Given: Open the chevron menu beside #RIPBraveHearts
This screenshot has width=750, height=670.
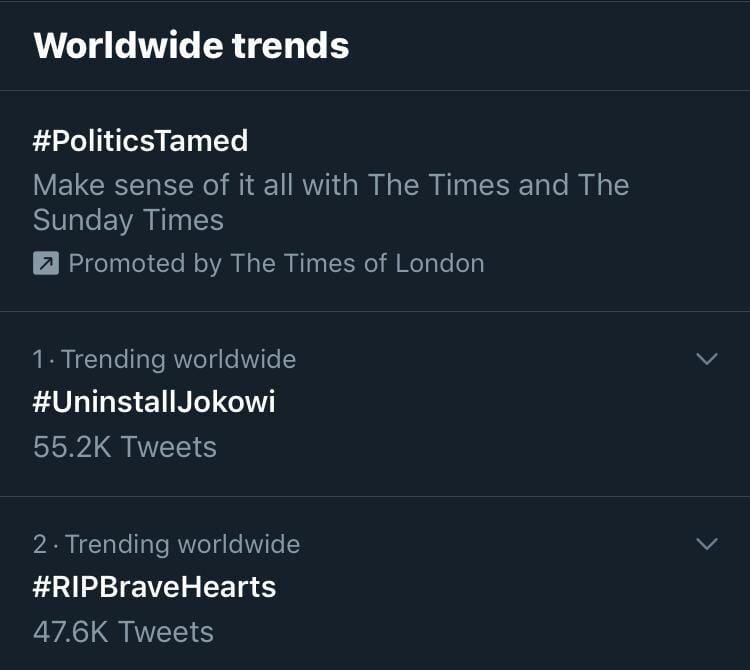Looking at the screenshot, I should click(706, 544).
